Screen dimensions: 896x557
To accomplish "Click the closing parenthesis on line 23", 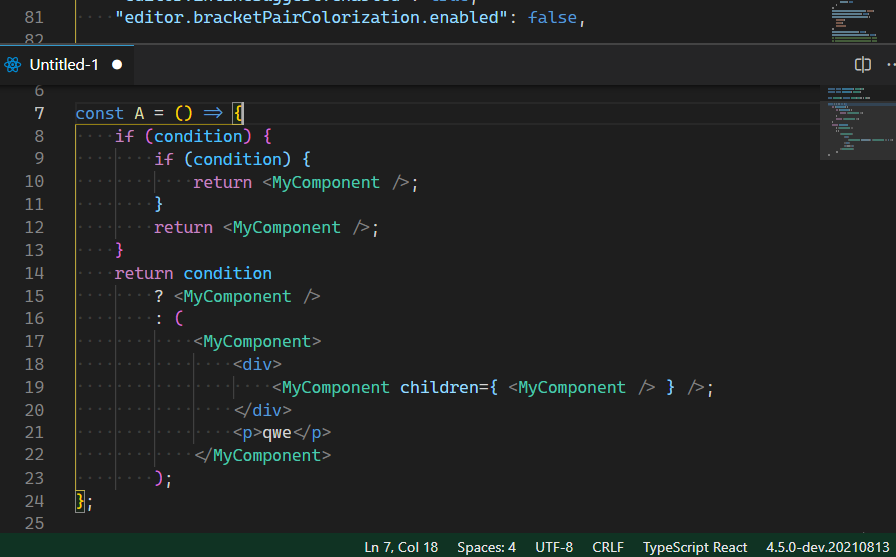I will 159,478.
